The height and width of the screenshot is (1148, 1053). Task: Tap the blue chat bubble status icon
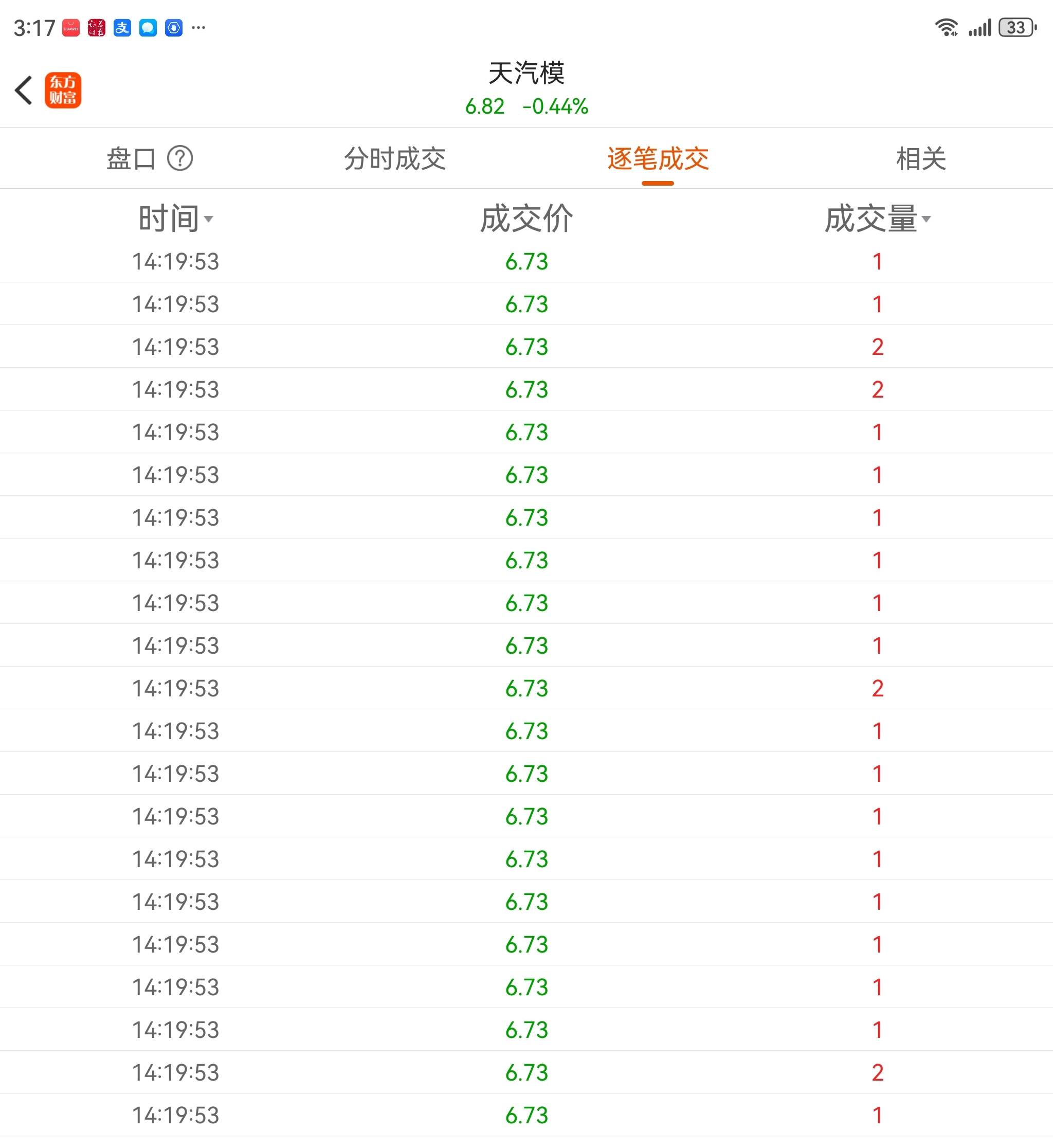tap(148, 27)
